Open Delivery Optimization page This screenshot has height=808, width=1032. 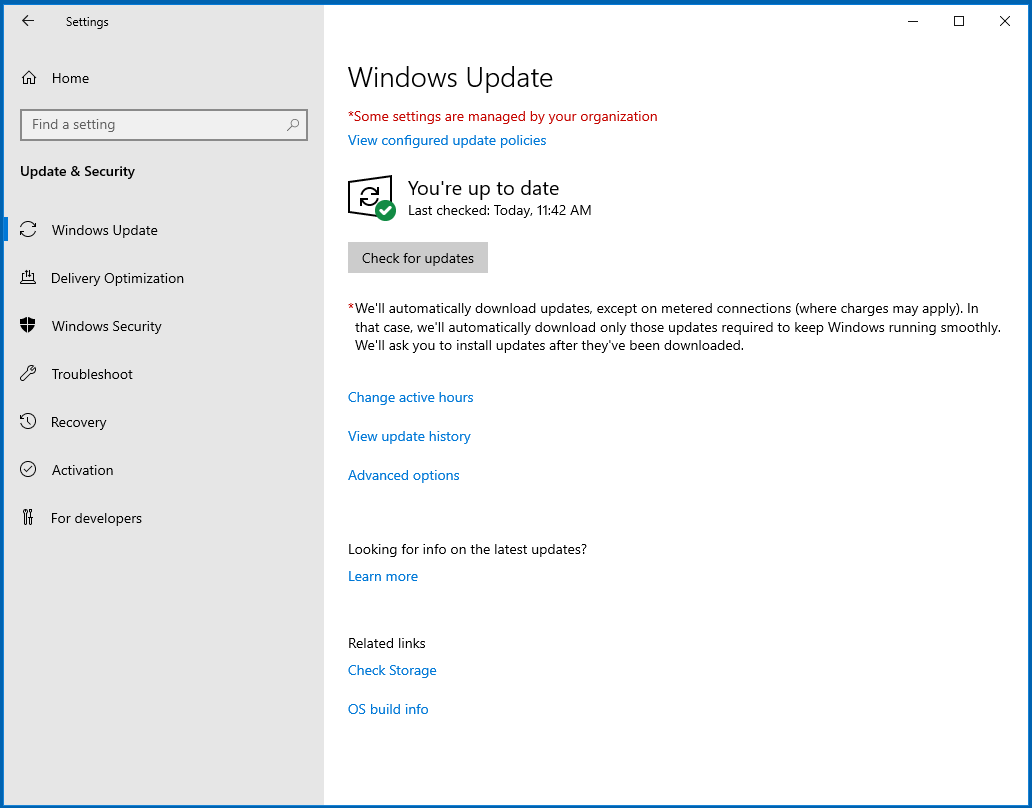point(162,278)
